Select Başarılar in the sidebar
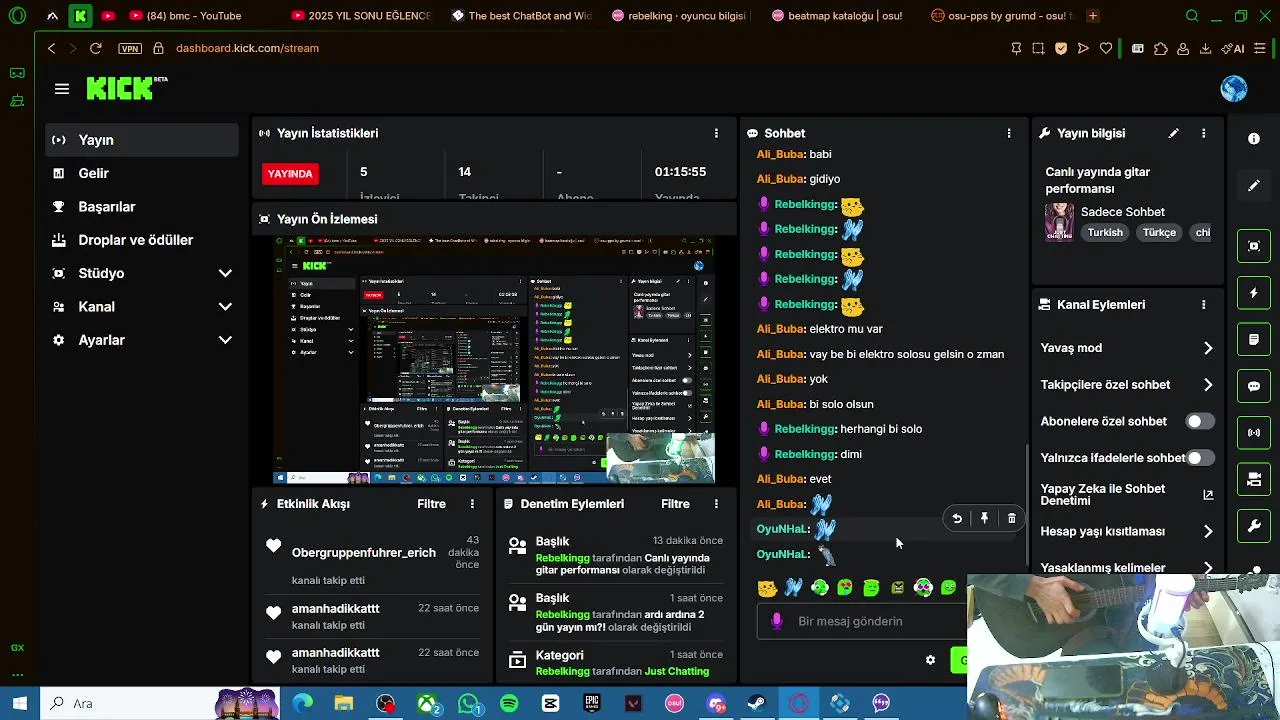This screenshot has height=720, width=1280. point(142,207)
